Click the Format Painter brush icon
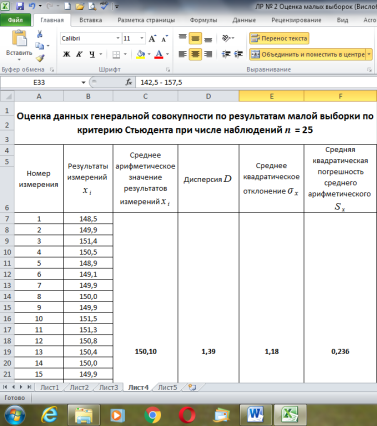This screenshot has width=377, height=426. pyautogui.click(x=40, y=58)
